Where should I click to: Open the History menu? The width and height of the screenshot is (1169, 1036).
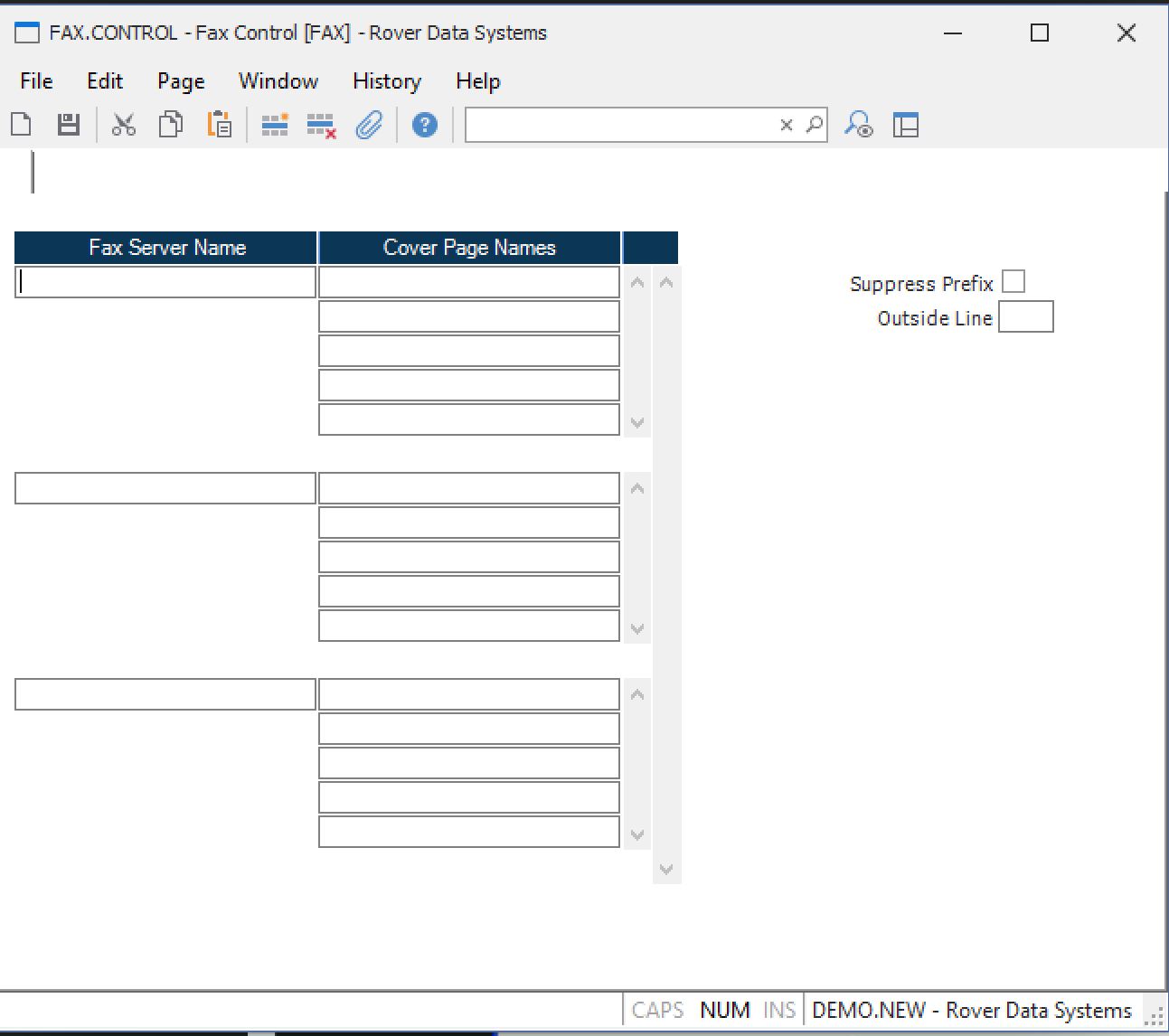[x=386, y=81]
